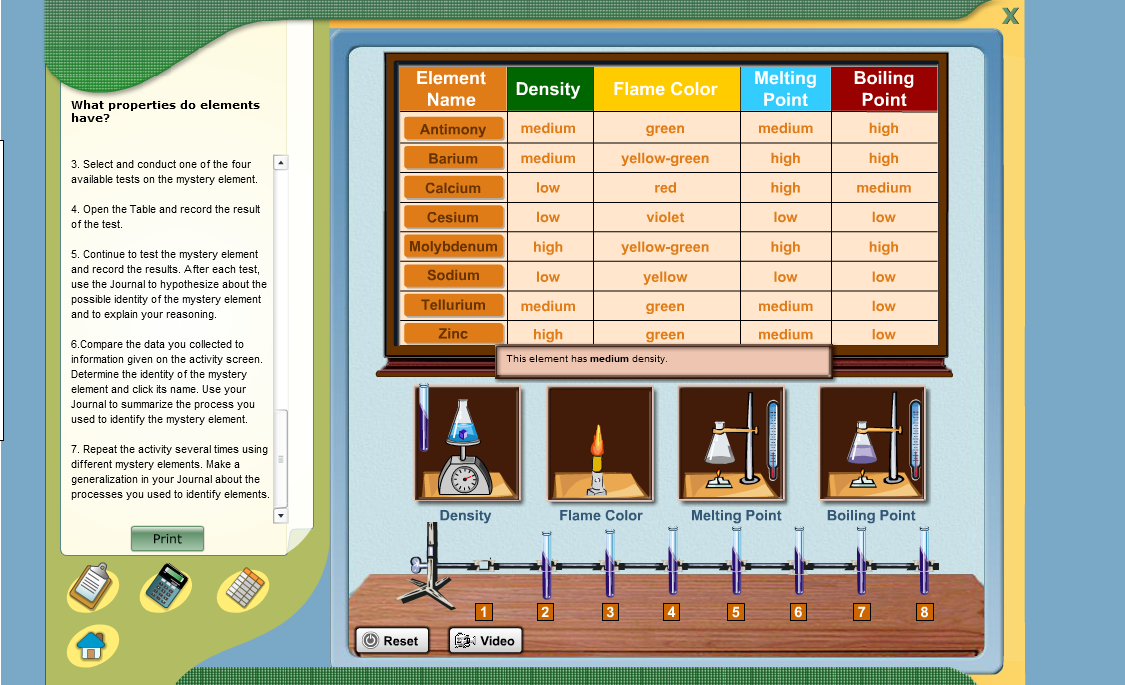Select Molybdenum in the element table
The image size is (1125, 685).
[452, 247]
